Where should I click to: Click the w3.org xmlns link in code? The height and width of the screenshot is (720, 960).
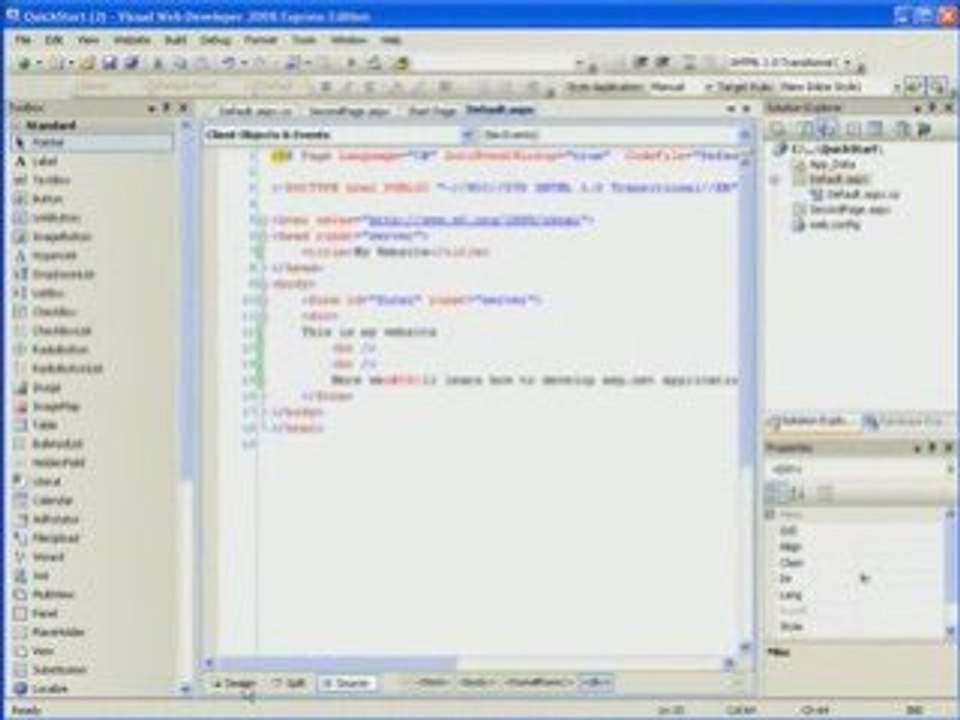(x=475, y=220)
